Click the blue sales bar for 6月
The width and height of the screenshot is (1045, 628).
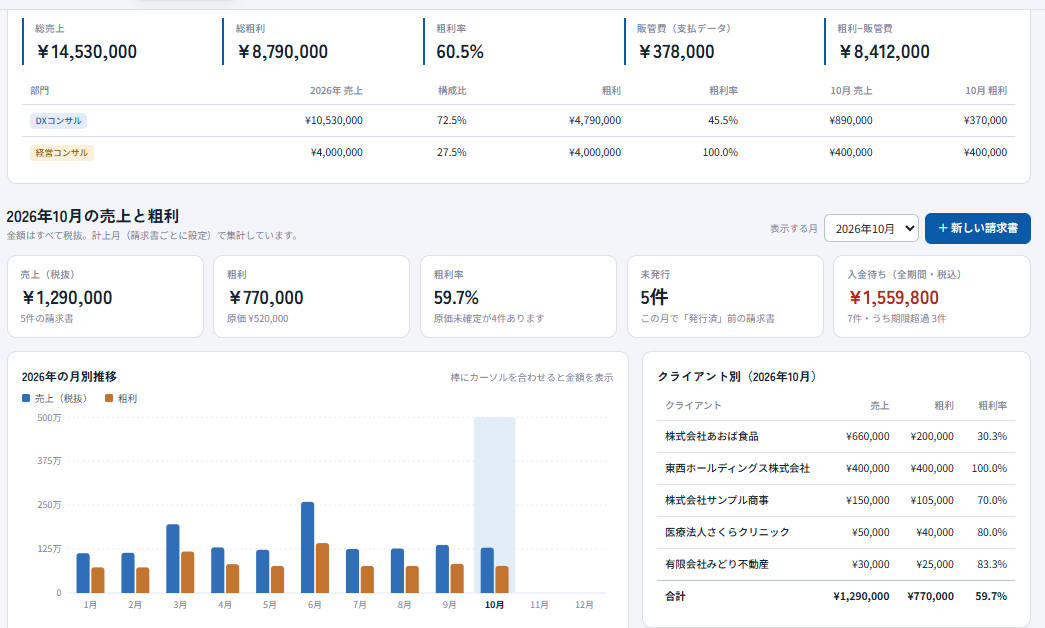[x=307, y=547]
